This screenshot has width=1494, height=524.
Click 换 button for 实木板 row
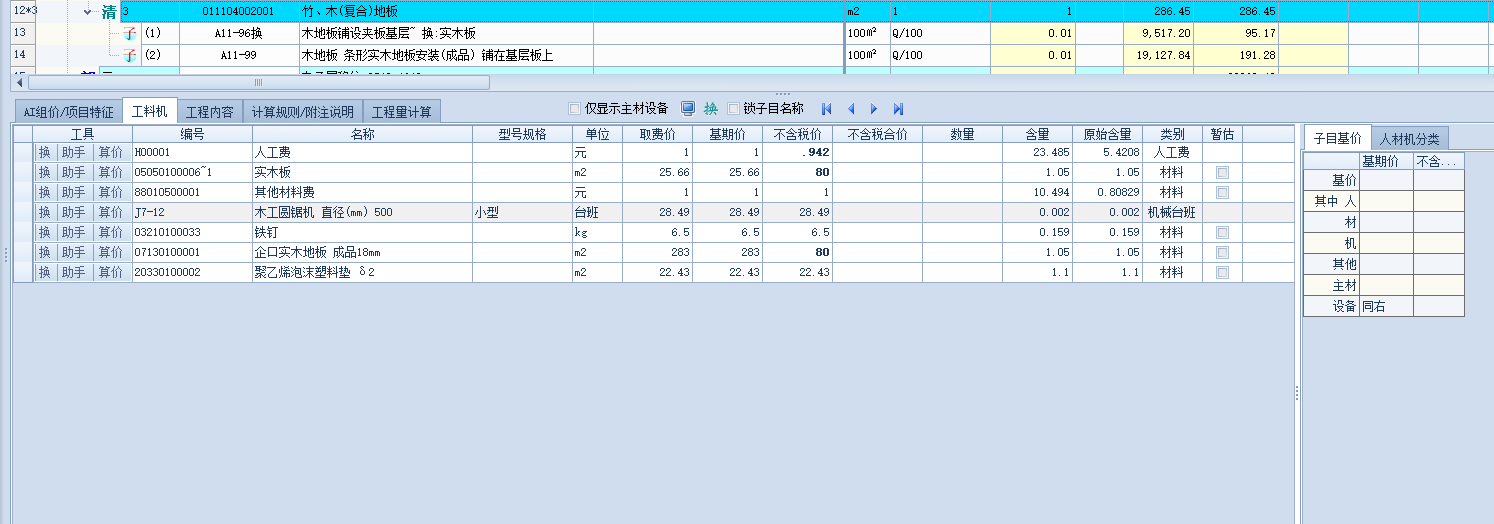pyautogui.click(x=44, y=173)
